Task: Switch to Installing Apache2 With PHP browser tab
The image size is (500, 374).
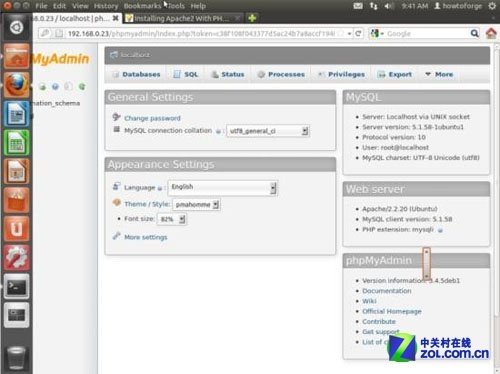Action: pyautogui.click(x=183, y=18)
